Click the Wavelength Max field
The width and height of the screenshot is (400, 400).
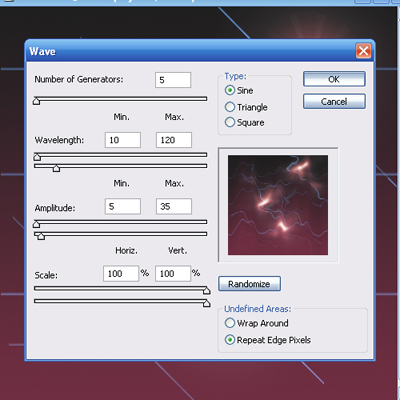pos(174,140)
